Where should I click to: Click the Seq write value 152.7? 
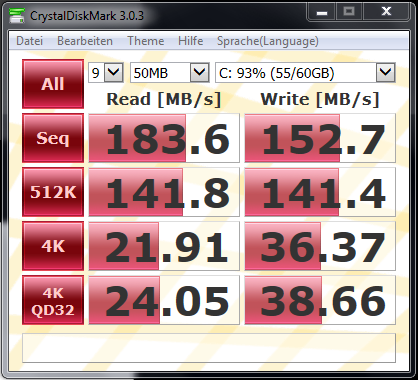click(320, 138)
